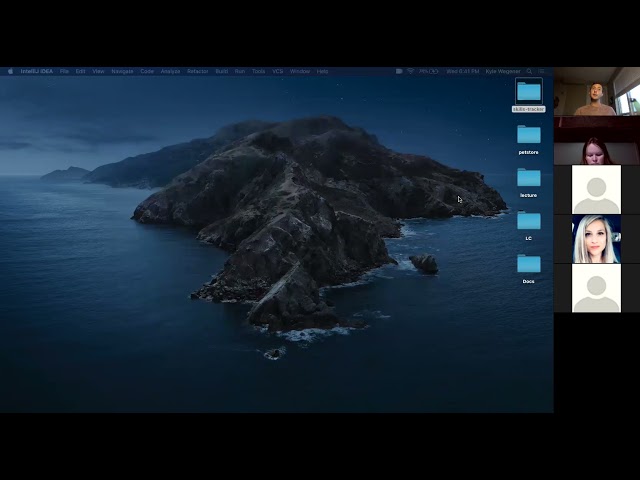Select the lecture folder icon

coord(529,178)
